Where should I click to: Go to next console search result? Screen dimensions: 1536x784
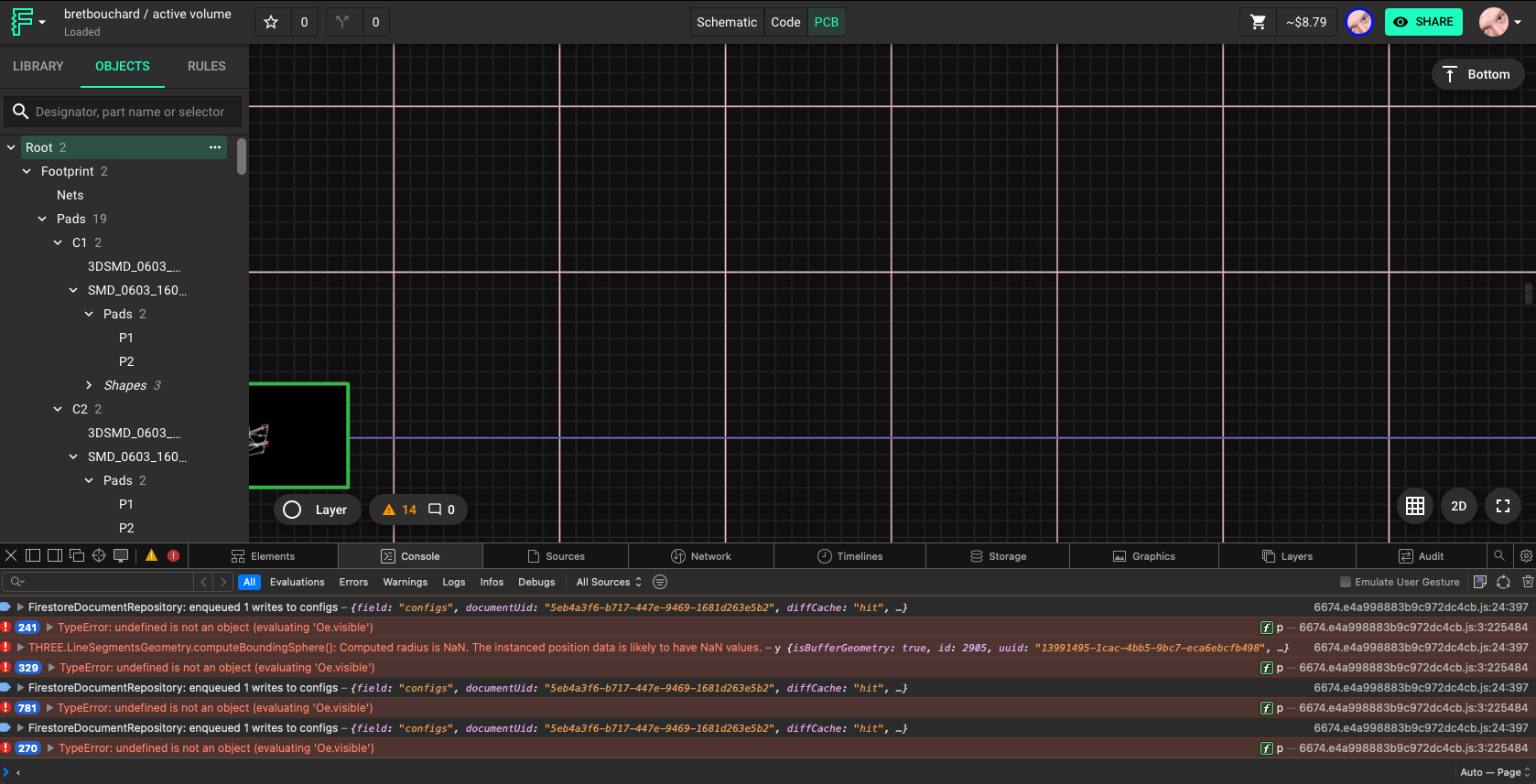click(x=223, y=582)
